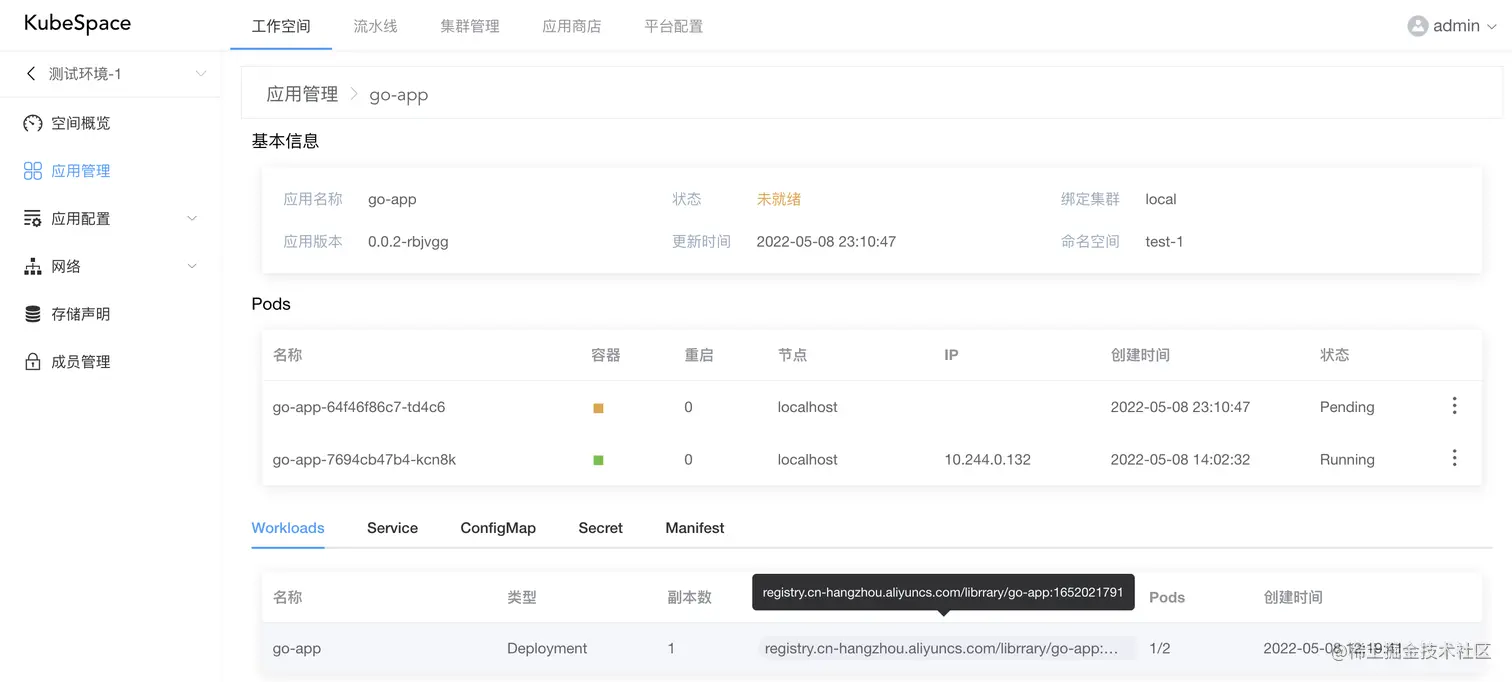The image size is (1512, 682).
Task: Click the 副本数 column header
Action: click(x=690, y=597)
